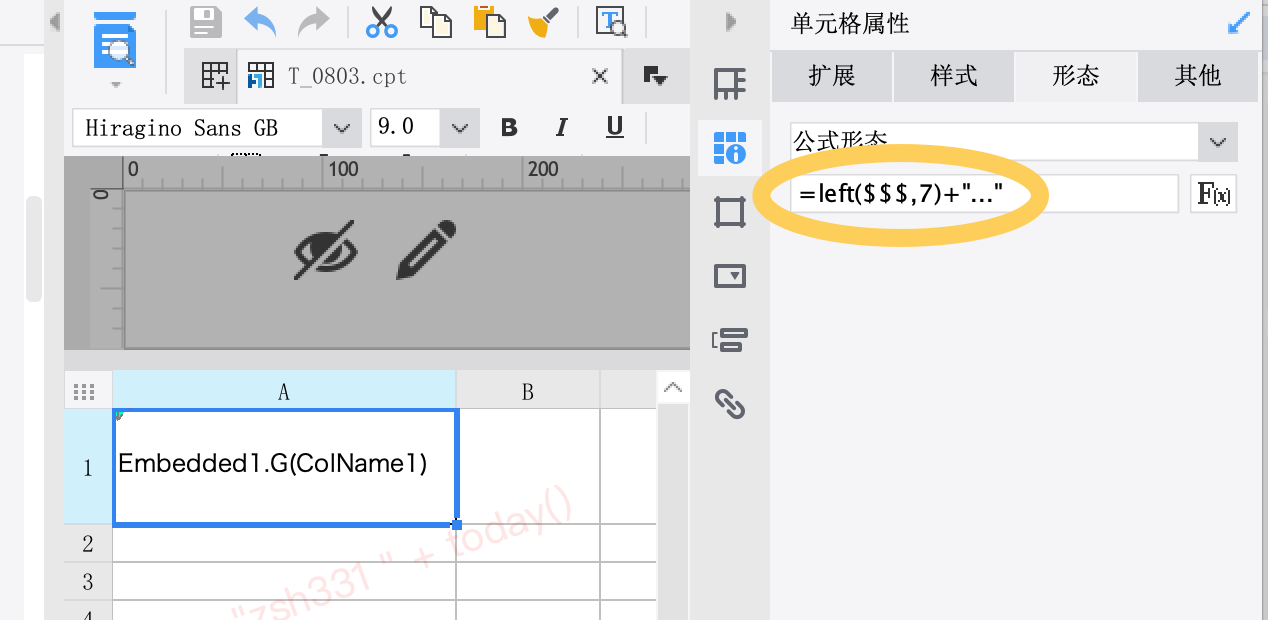Select cell A1 Embedded1.G(ColName1)

coord(285,466)
